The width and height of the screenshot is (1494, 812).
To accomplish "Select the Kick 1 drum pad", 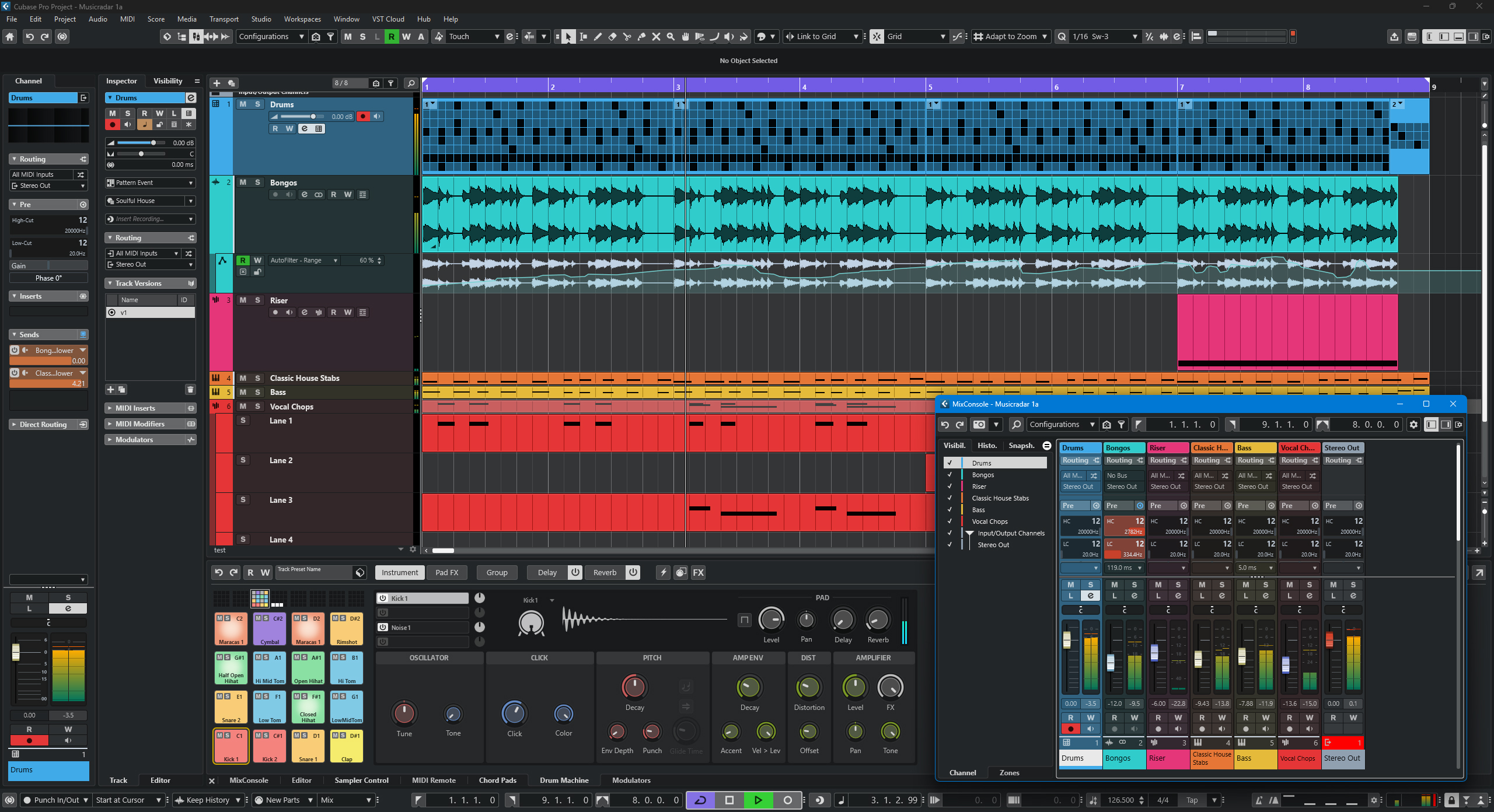I will click(231, 746).
